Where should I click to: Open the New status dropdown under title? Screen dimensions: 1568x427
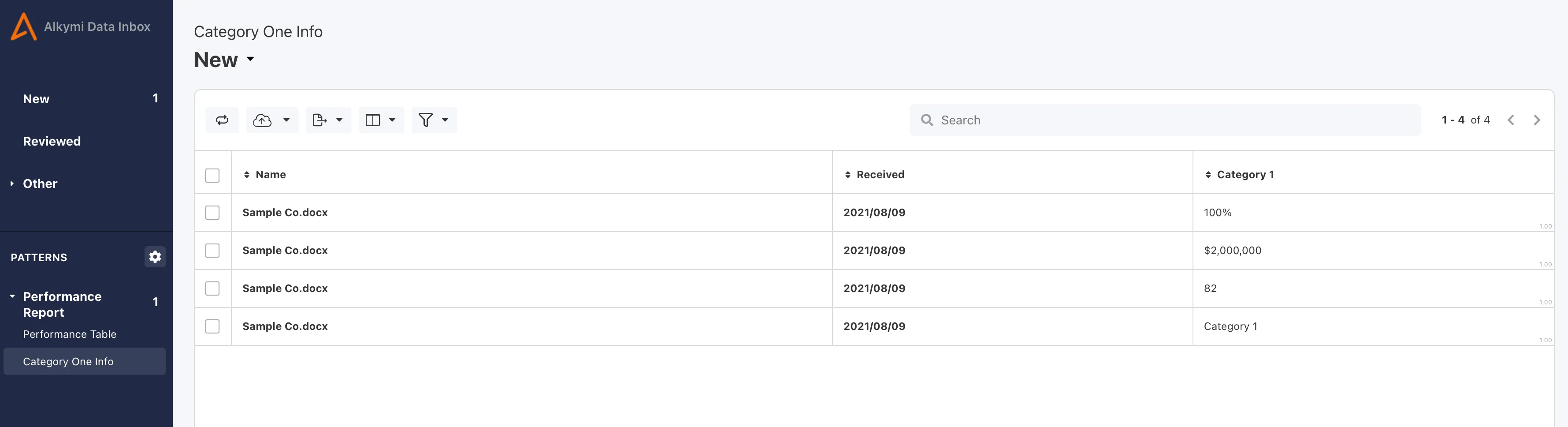(250, 59)
